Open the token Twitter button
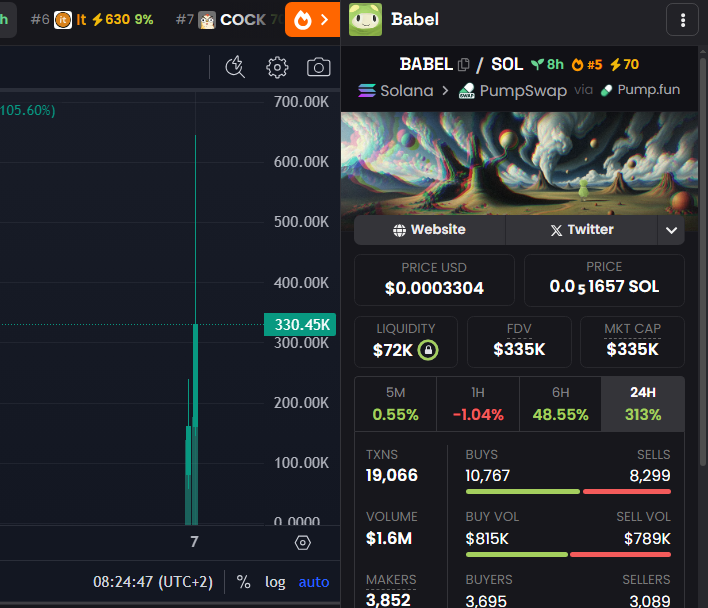The width and height of the screenshot is (708, 608). [x=582, y=230]
